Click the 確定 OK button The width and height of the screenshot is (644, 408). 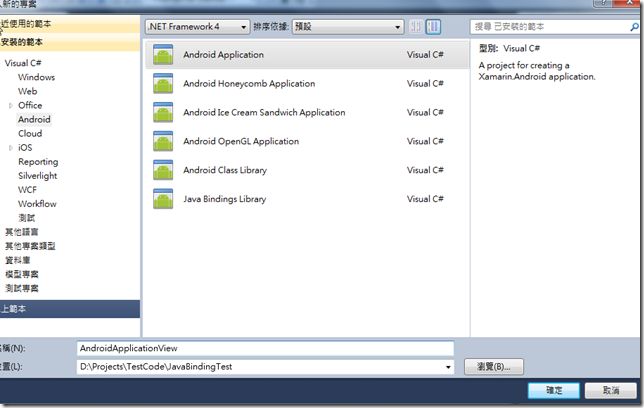(554, 390)
